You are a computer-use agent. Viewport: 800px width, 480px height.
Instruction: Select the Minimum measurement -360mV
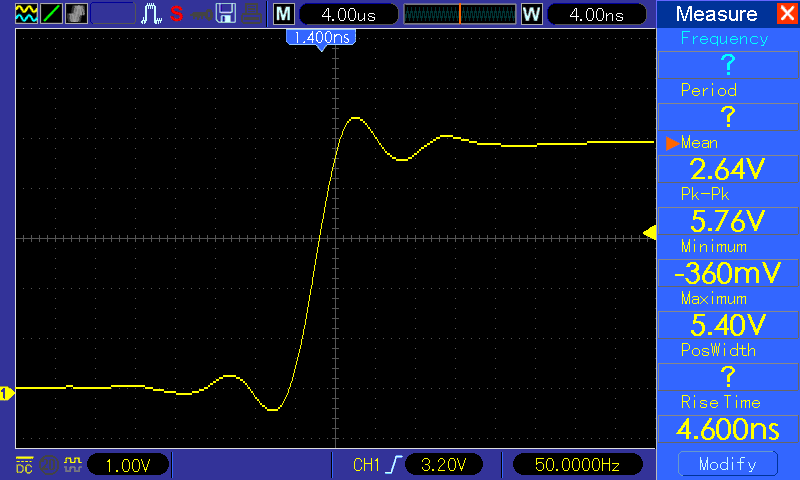pos(728,273)
